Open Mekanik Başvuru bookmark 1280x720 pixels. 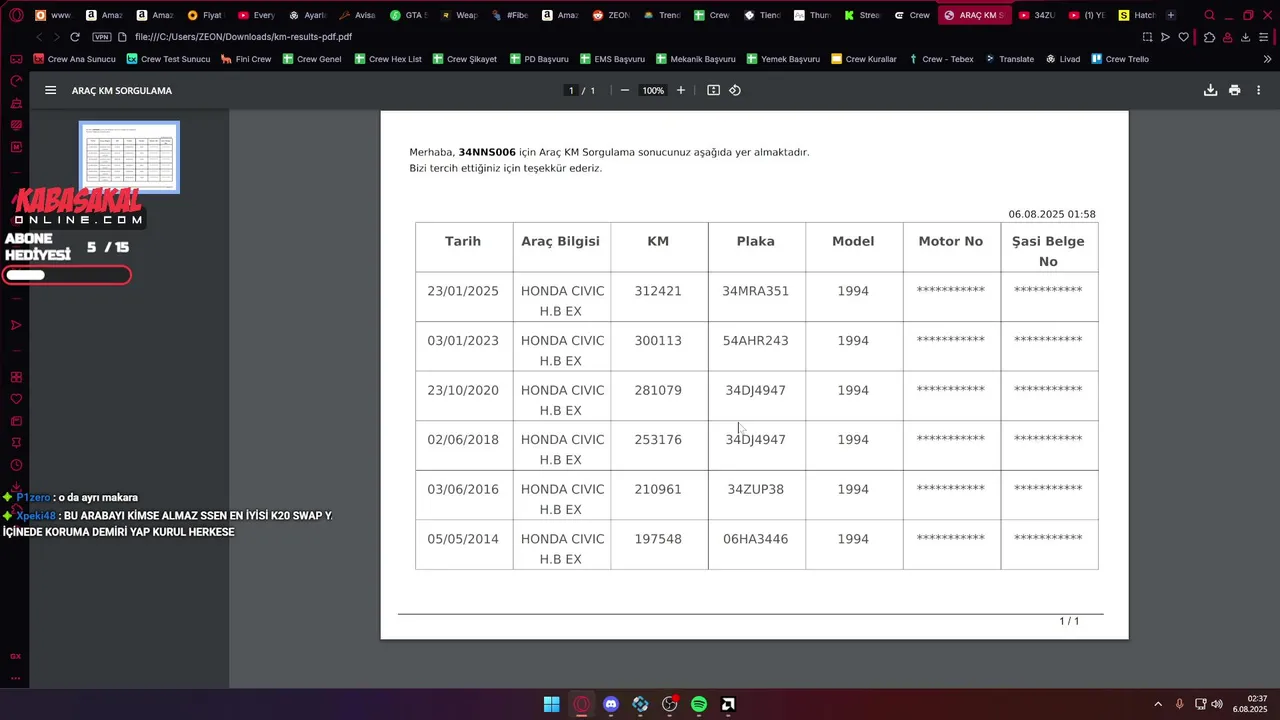[695, 59]
